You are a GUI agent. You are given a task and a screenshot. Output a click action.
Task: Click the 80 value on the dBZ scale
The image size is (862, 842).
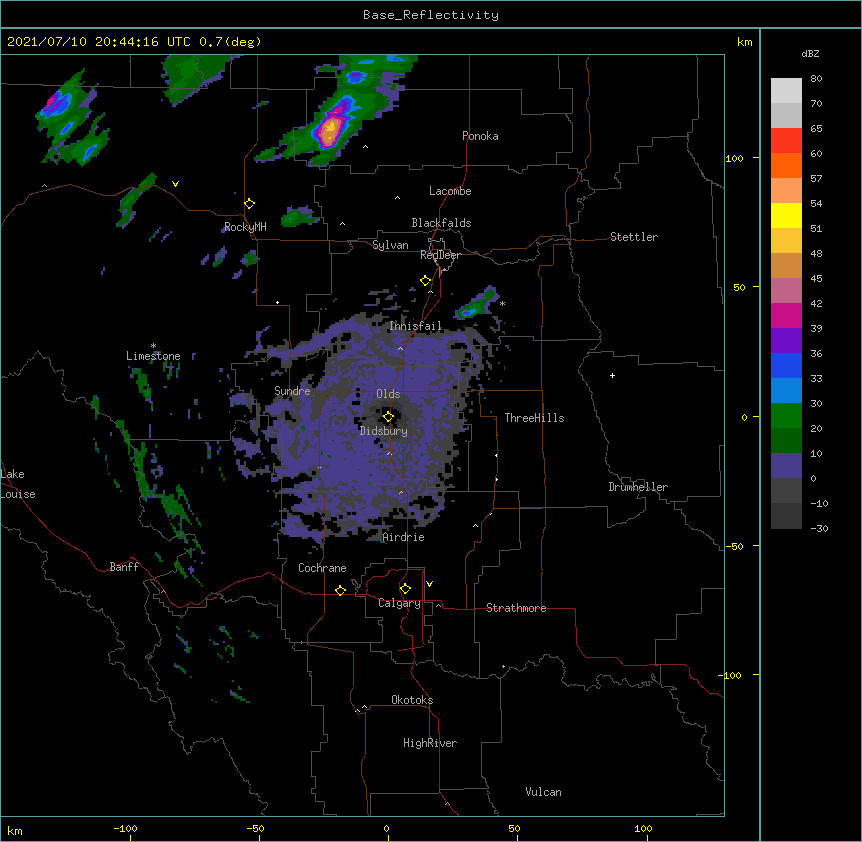click(x=816, y=79)
